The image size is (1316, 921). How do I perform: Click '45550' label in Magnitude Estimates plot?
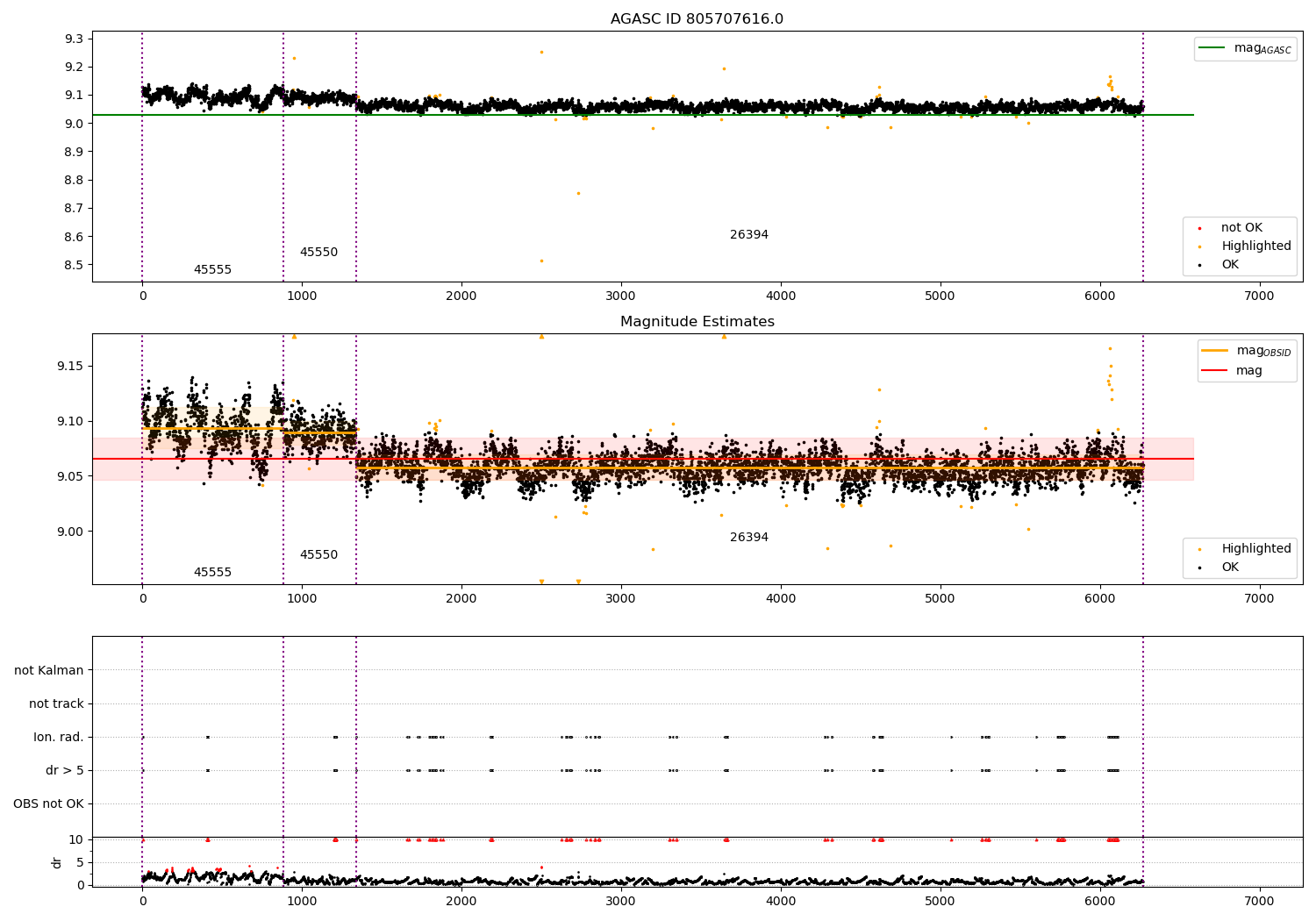[318, 555]
